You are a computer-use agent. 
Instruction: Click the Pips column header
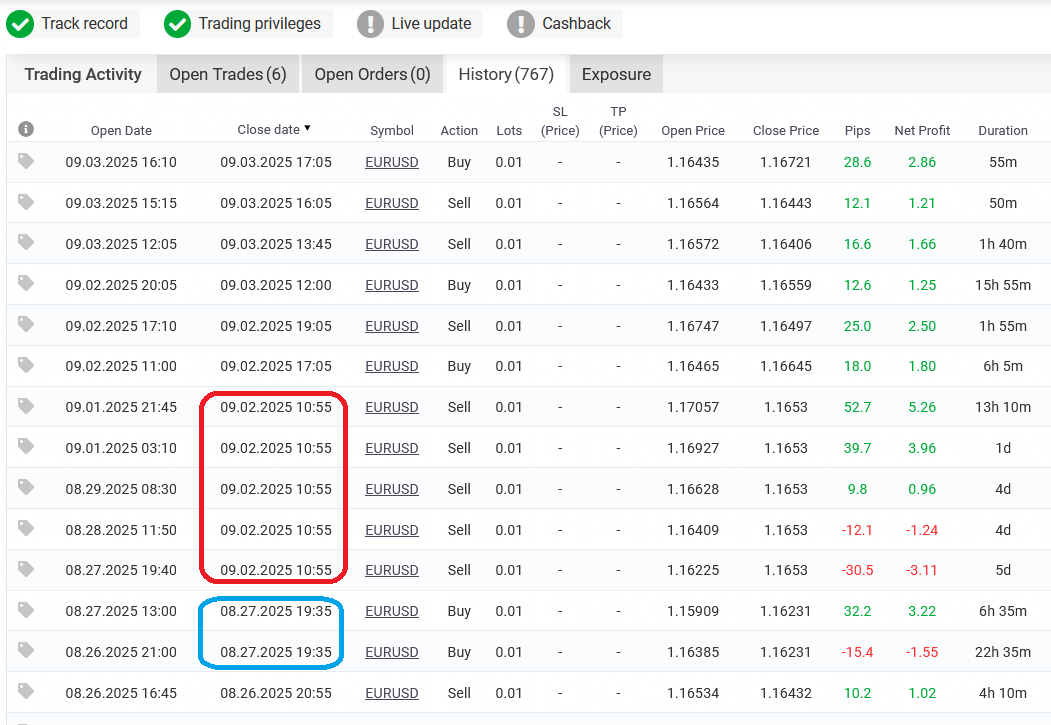(857, 130)
